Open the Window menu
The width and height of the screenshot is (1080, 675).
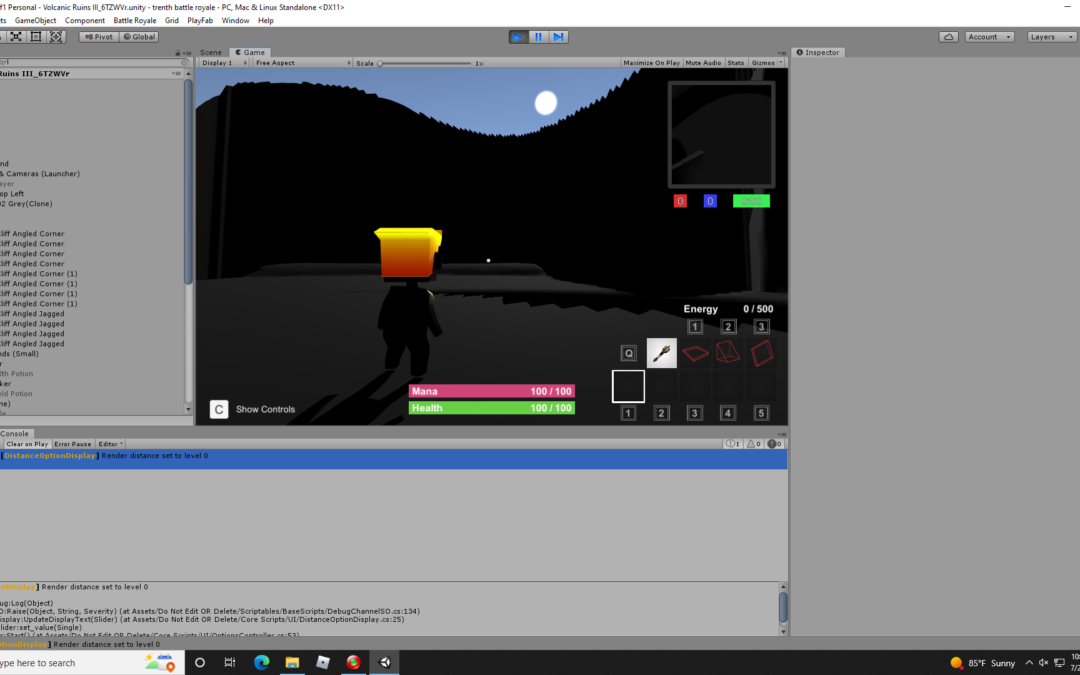235,21
